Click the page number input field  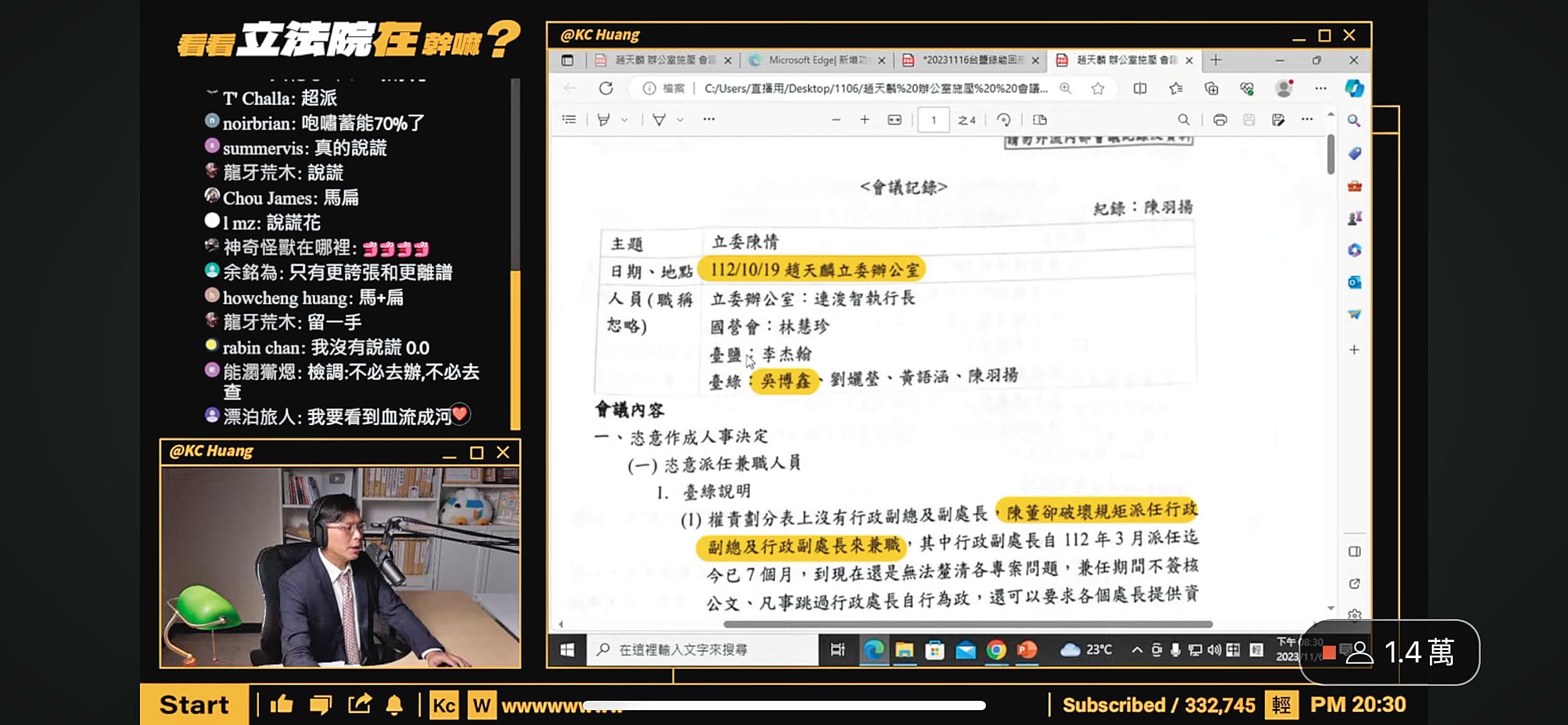click(x=934, y=120)
